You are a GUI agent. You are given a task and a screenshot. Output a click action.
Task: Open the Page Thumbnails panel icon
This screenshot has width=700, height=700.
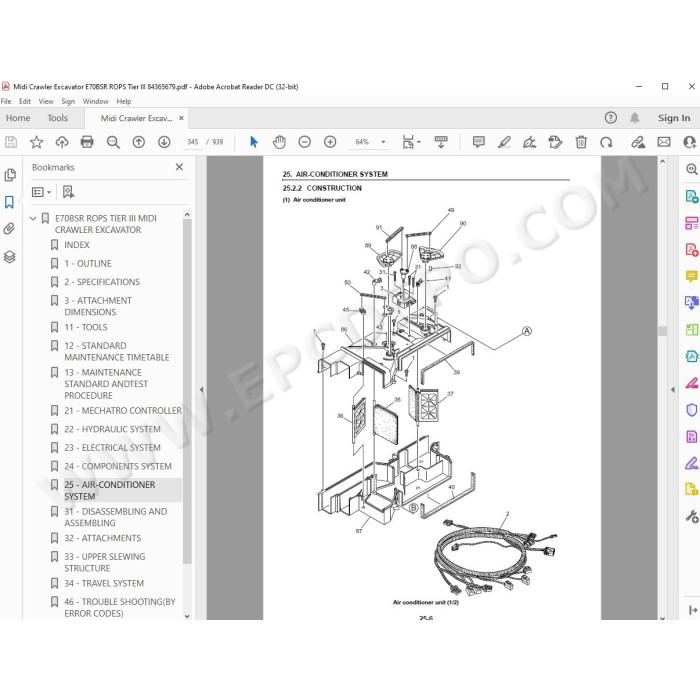click(x=9, y=175)
